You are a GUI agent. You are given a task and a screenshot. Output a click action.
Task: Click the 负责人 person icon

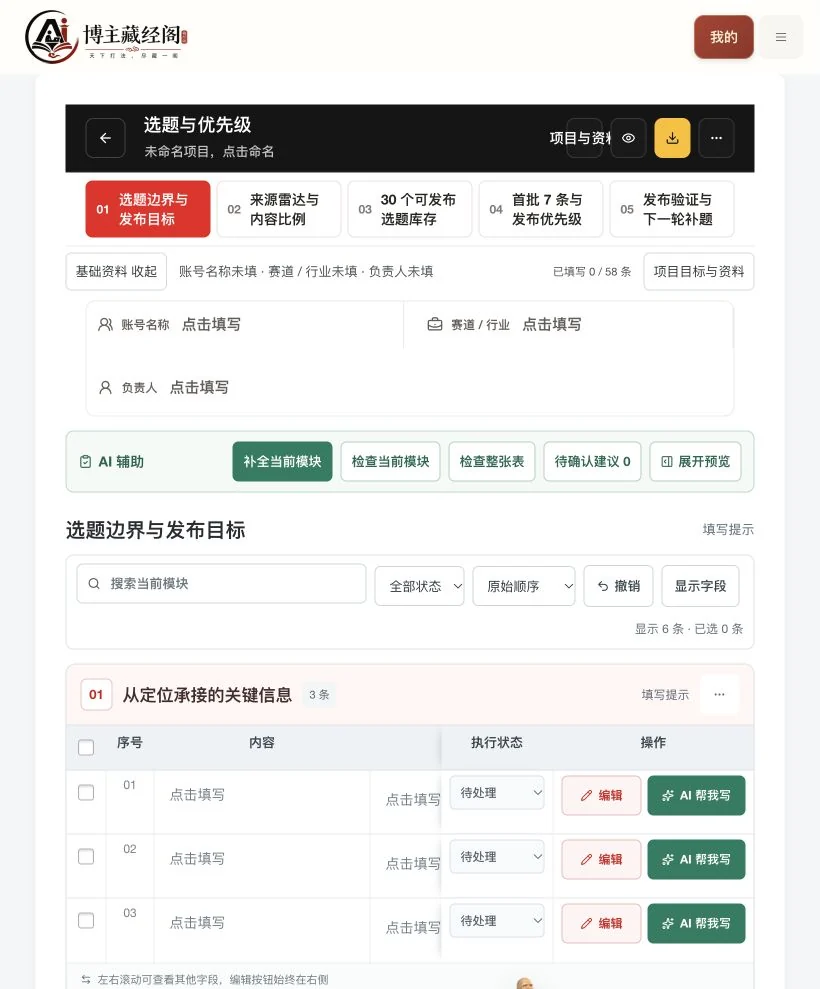tap(105, 387)
